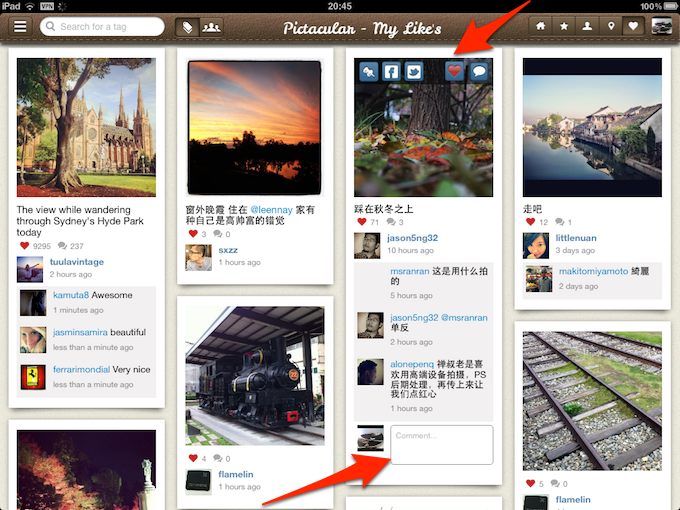Open comment bubble on autumn leaves photo
The height and width of the screenshot is (510, 680).
(479, 71)
